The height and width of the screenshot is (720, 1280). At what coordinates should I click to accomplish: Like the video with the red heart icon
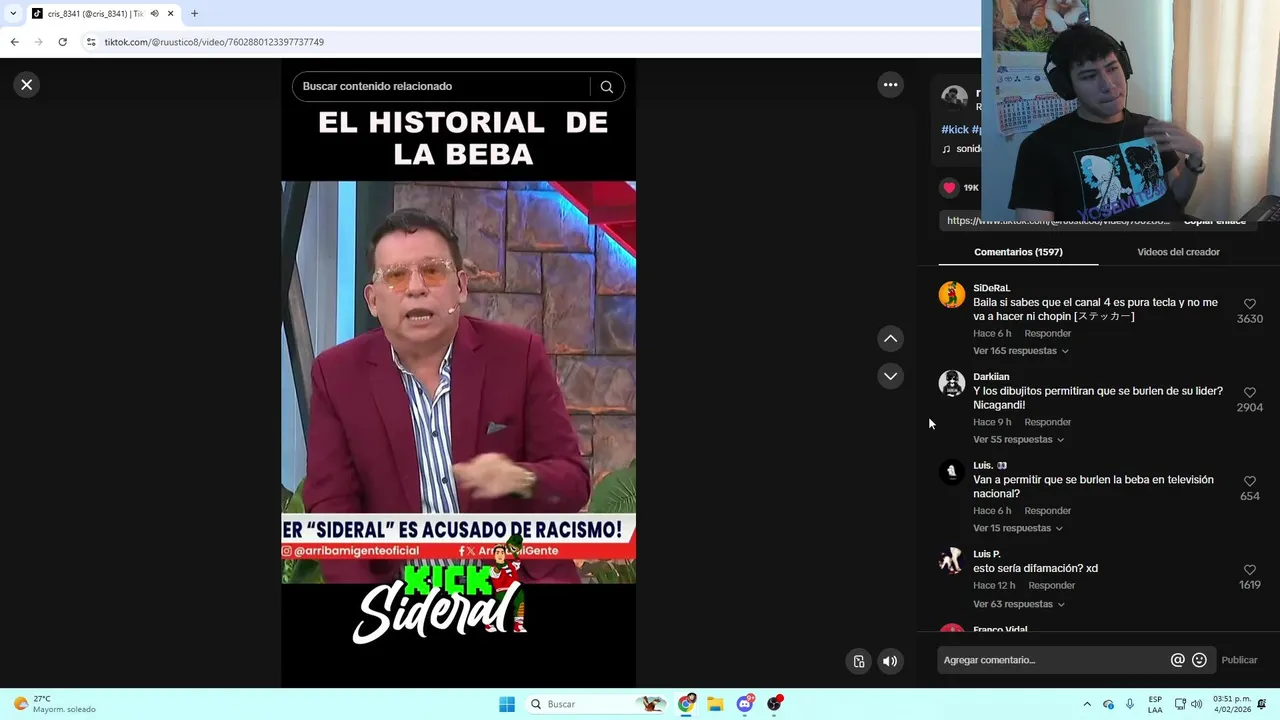949,188
